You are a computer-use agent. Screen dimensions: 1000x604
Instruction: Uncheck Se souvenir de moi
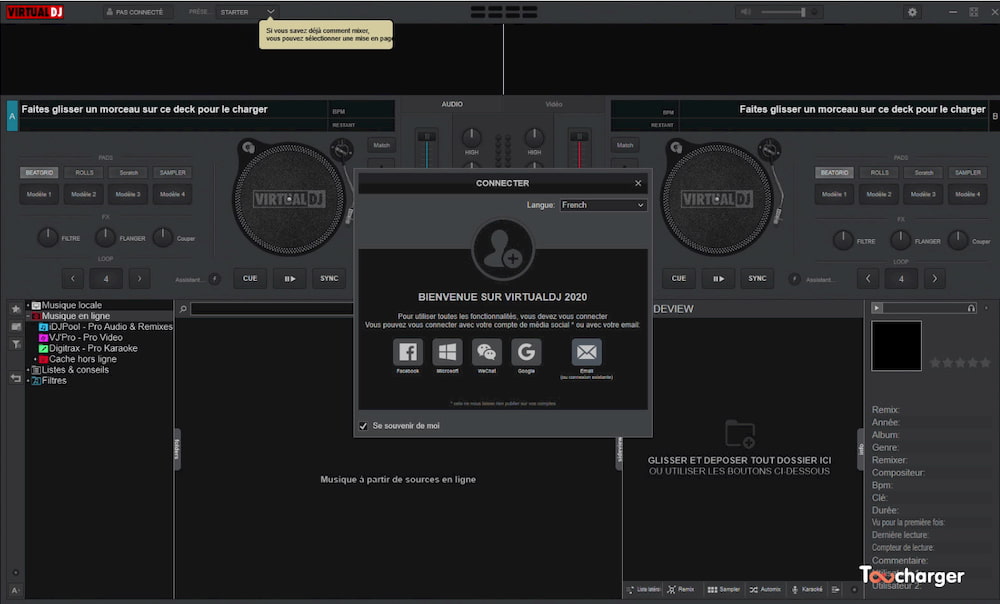click(364, 425)
